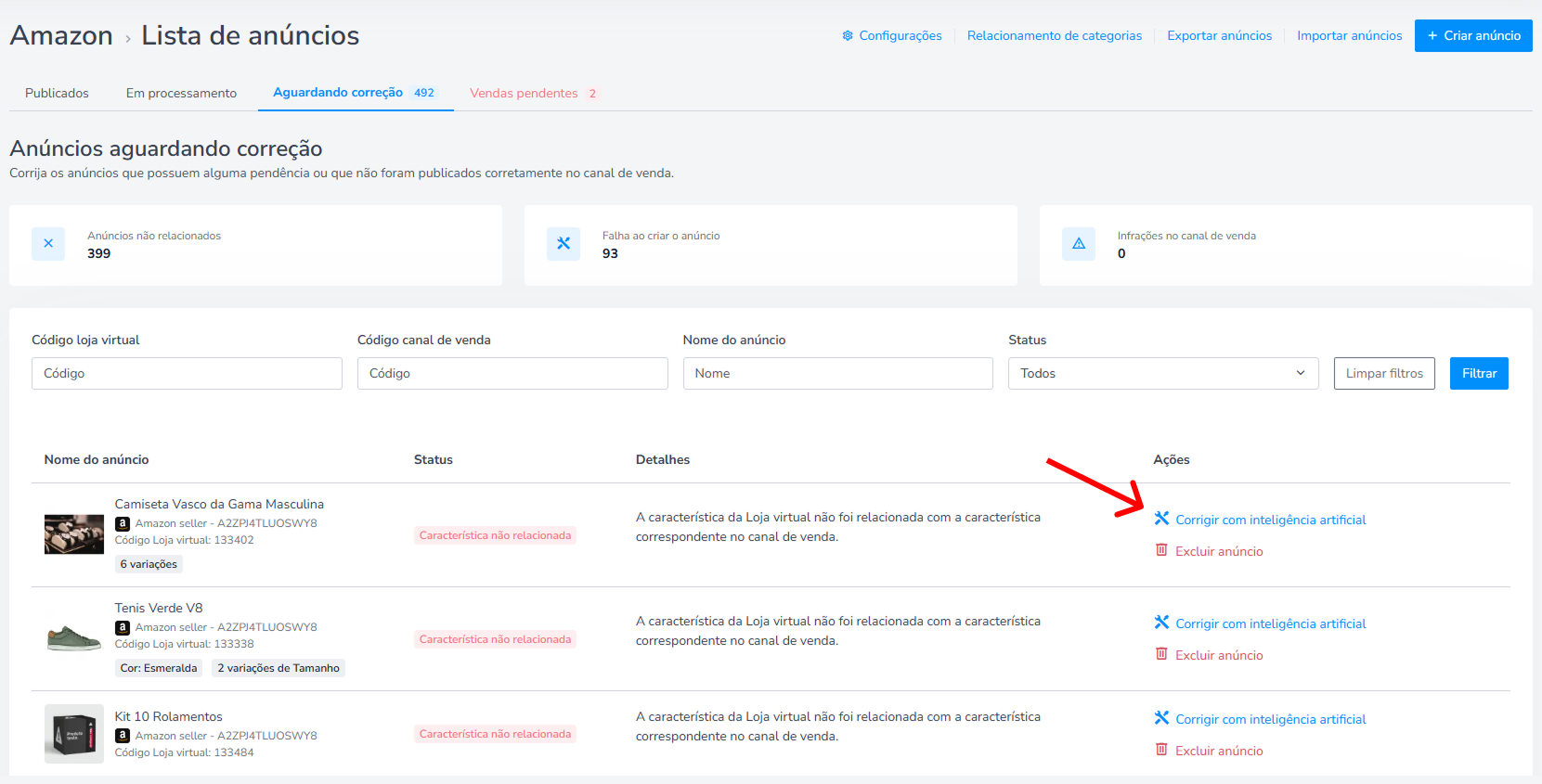This screenshot has height=784, width=1542.
Task: Click the trash icon for Camiseta Vasco listing
Action: pyautogui.click(x=1161, y=550)
